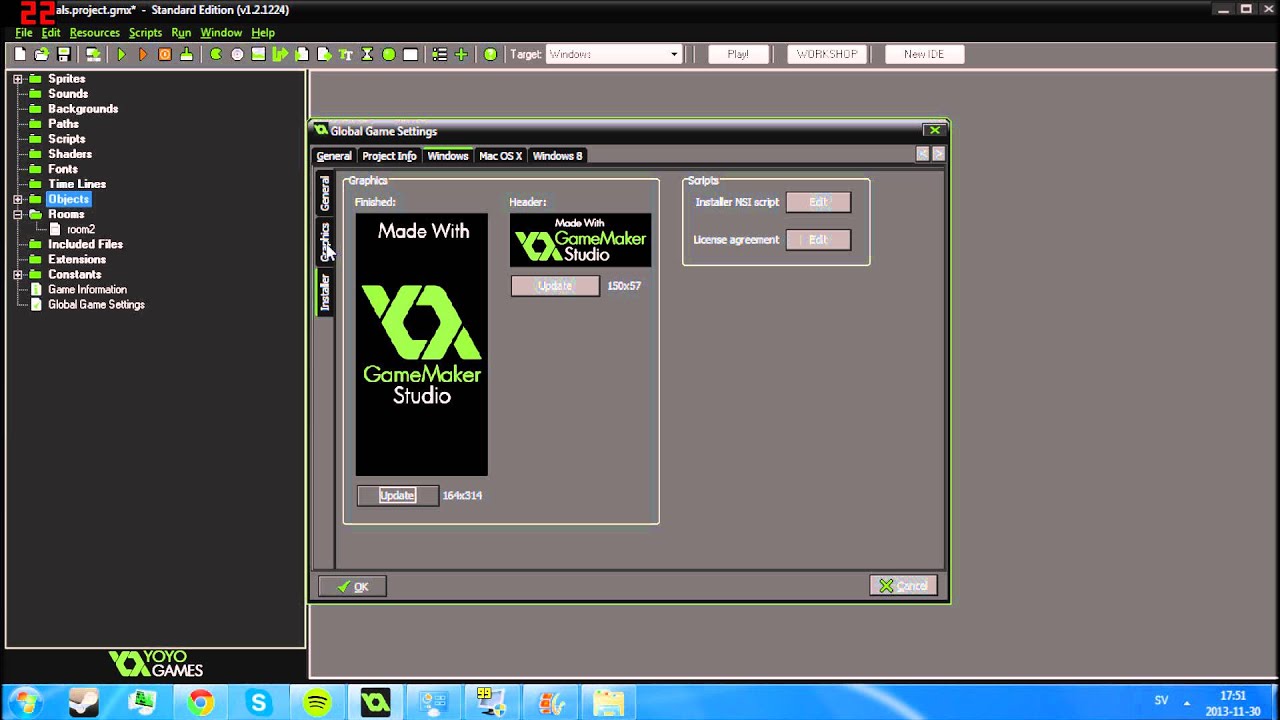Click the Create Font icon in toolbar

[345, 54]
